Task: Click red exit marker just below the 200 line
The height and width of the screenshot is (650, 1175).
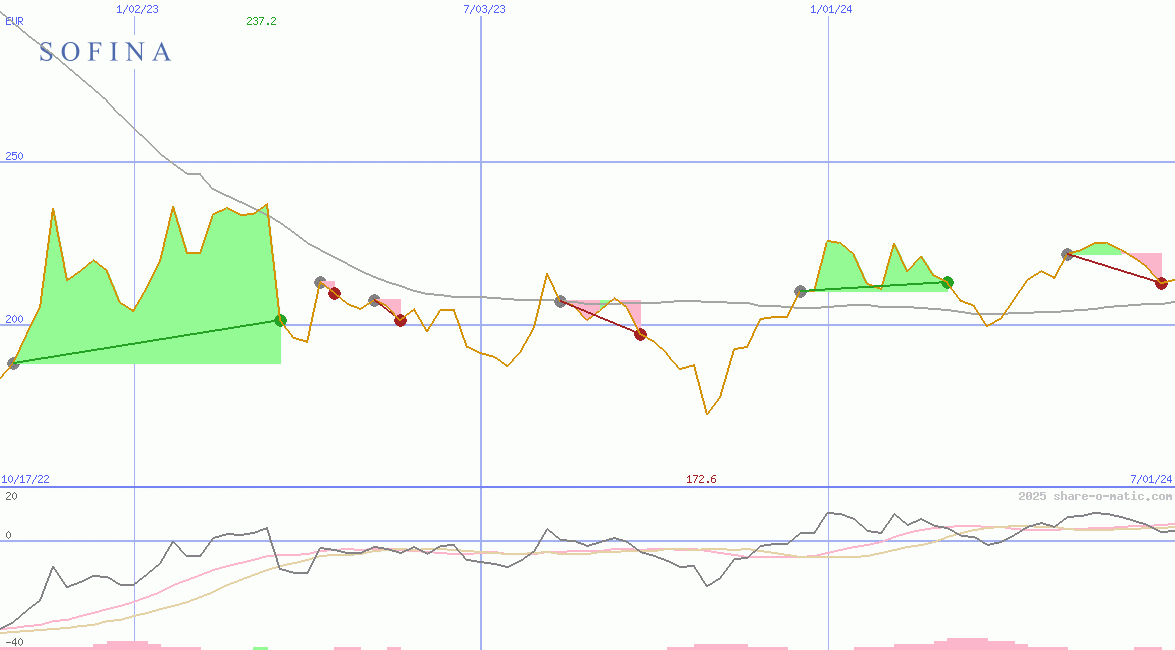Action: point(400,320)
